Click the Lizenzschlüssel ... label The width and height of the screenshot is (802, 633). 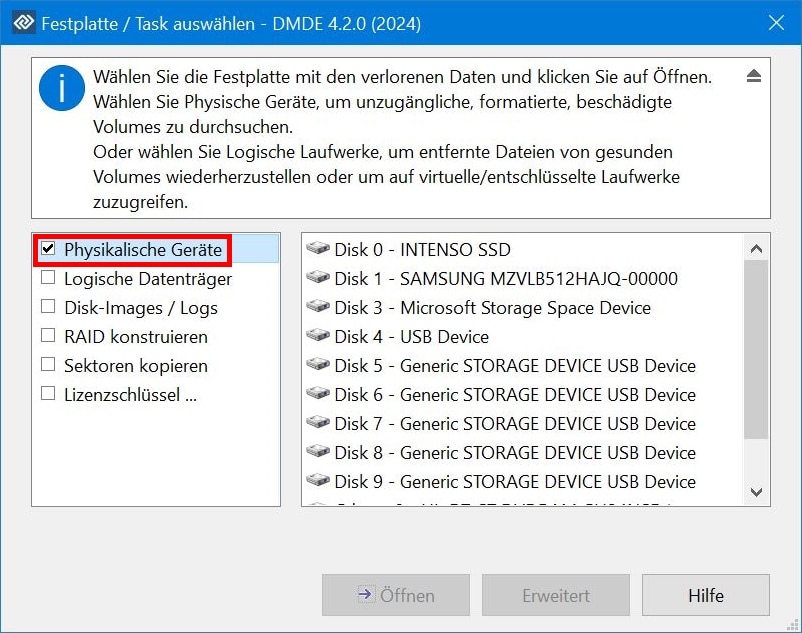(x=130, y=395)
